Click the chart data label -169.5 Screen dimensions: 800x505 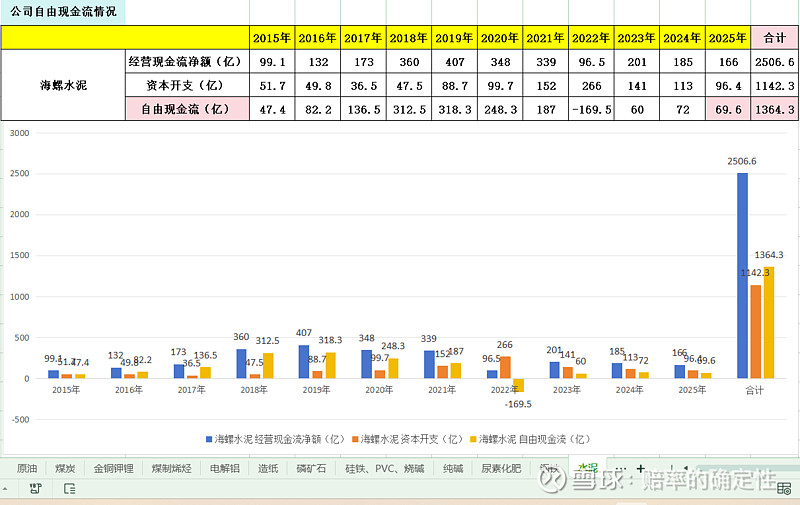pos(518,404)
